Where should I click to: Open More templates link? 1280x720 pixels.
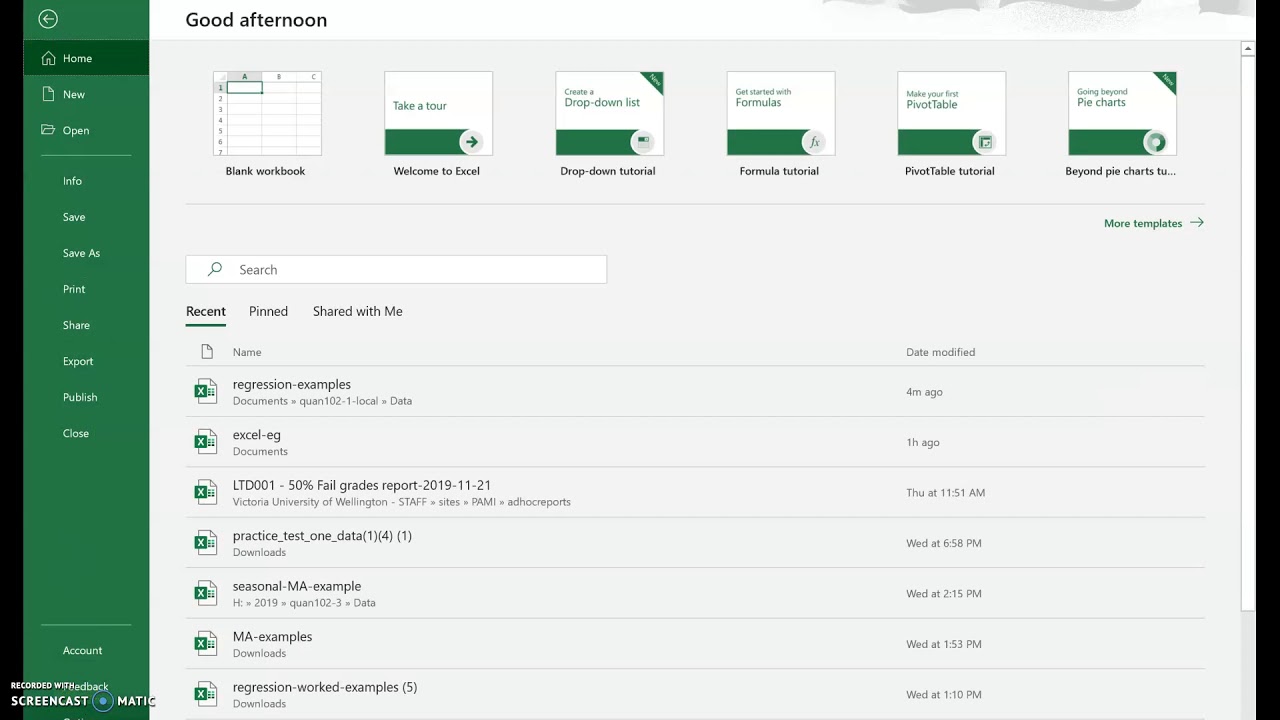pos(1153,223)
